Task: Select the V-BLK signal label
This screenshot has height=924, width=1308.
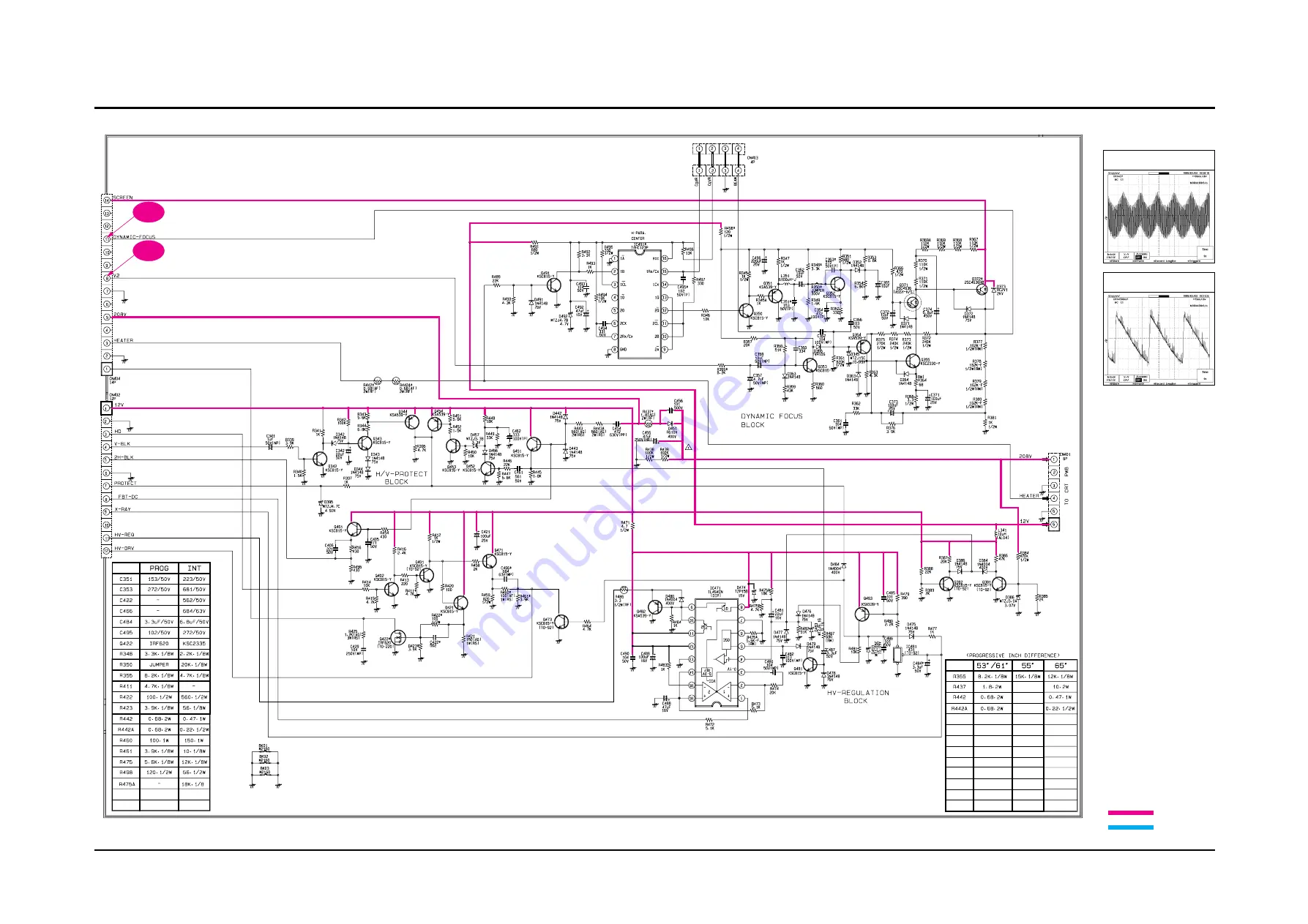Action: tap(122, 444)
